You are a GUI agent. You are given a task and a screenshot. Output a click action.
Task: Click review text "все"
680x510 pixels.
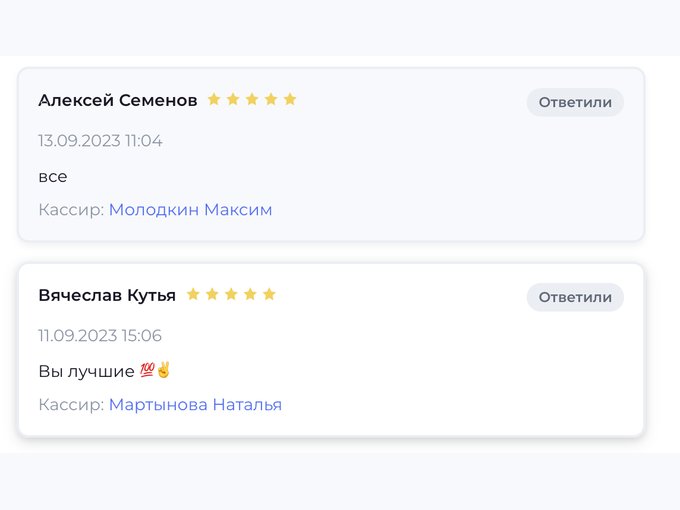click(53, 177)
